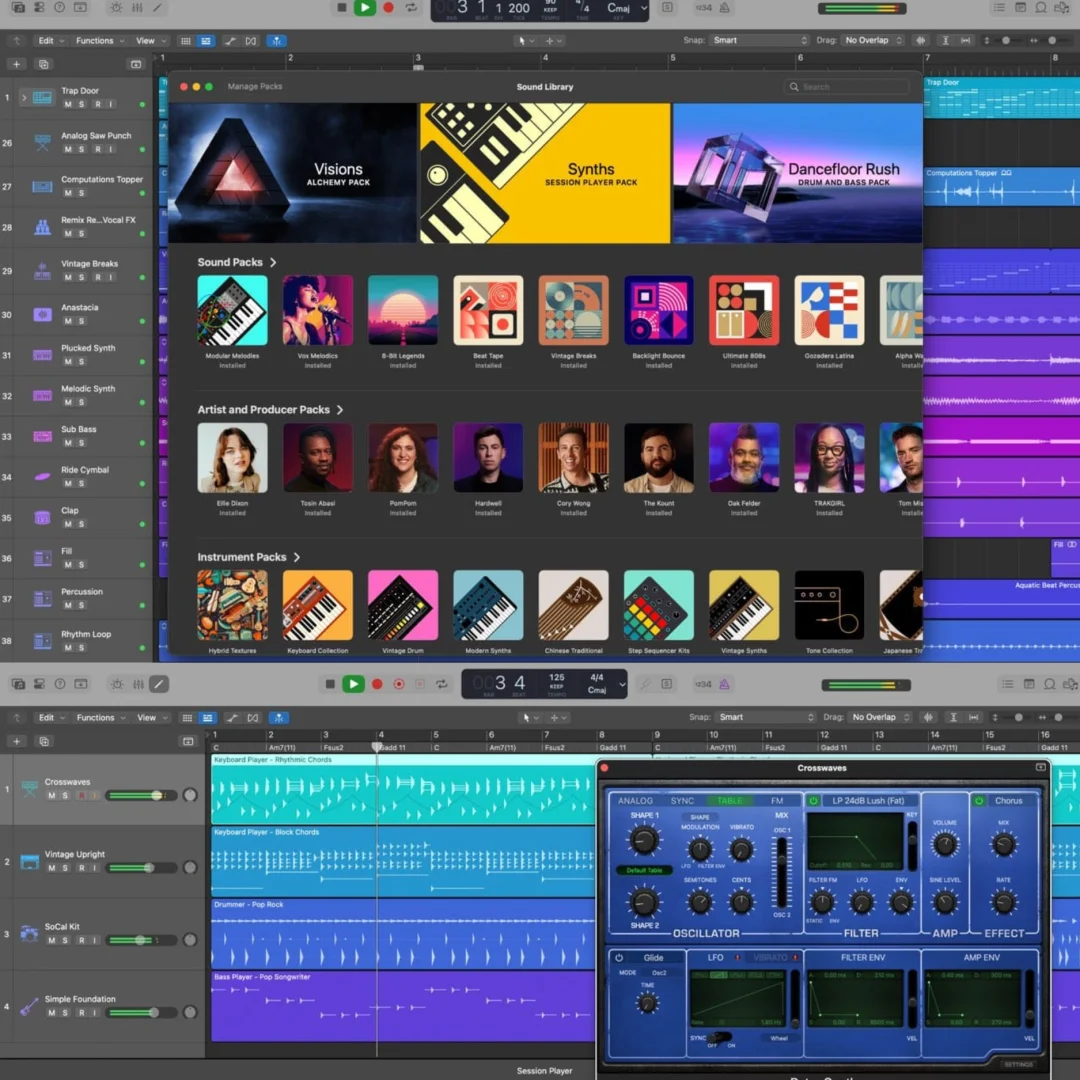This screenshot has height=1080, width=1080.
Task: Open the Vintage Breaks sound pack
Action: (x=573, y=310)
